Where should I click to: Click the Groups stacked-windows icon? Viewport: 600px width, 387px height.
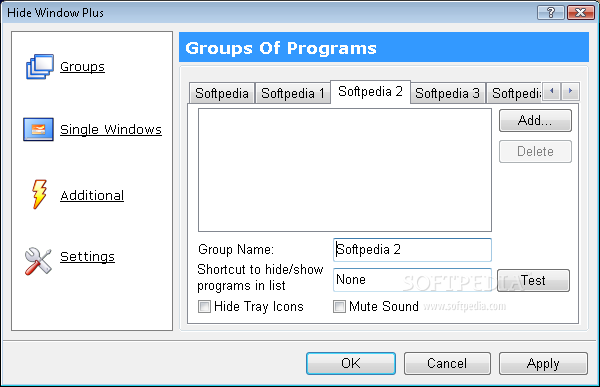click(x=40, y=67)
